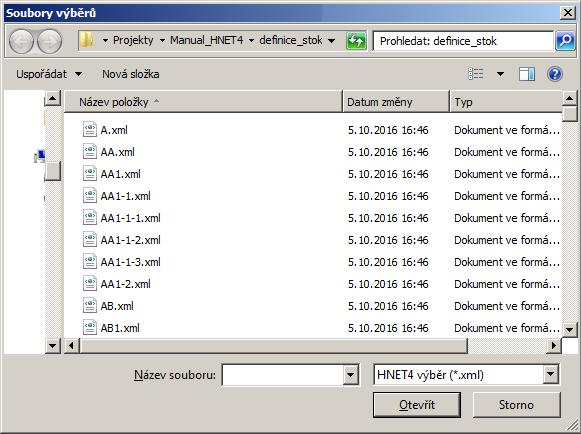Toggle the preview pane icon
Viewport: 581px width, 434px height.
coord(527,74)
